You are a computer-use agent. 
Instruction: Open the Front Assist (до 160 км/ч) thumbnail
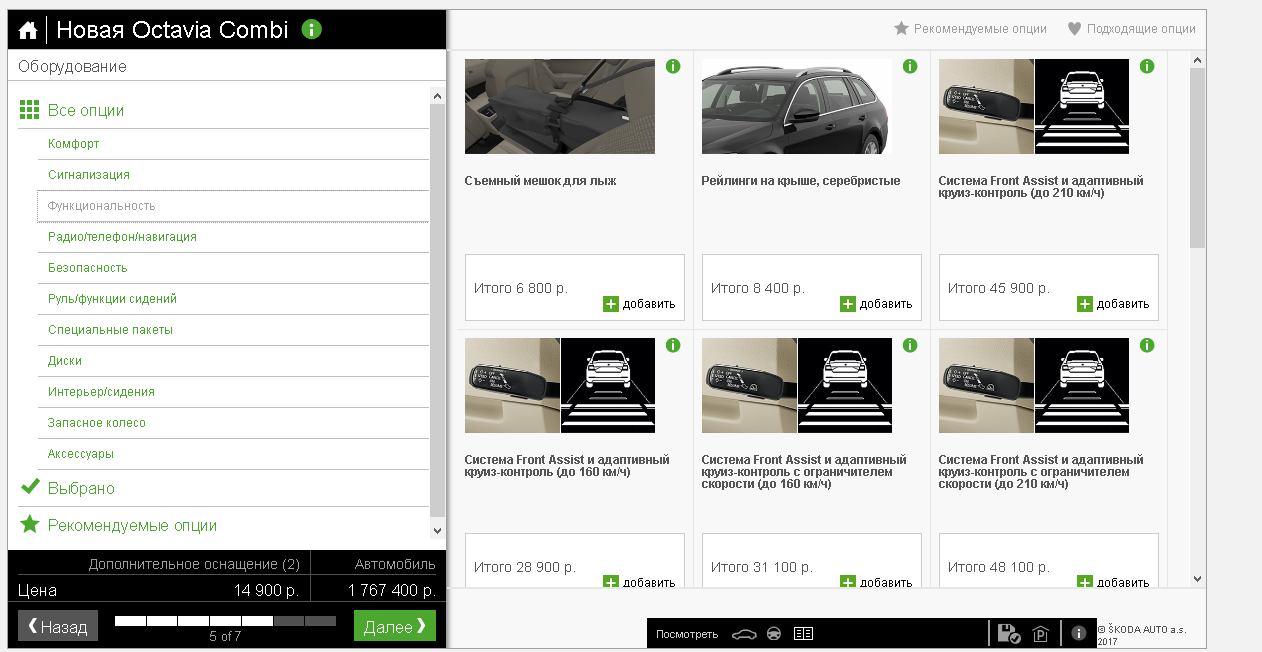[560, 385]
